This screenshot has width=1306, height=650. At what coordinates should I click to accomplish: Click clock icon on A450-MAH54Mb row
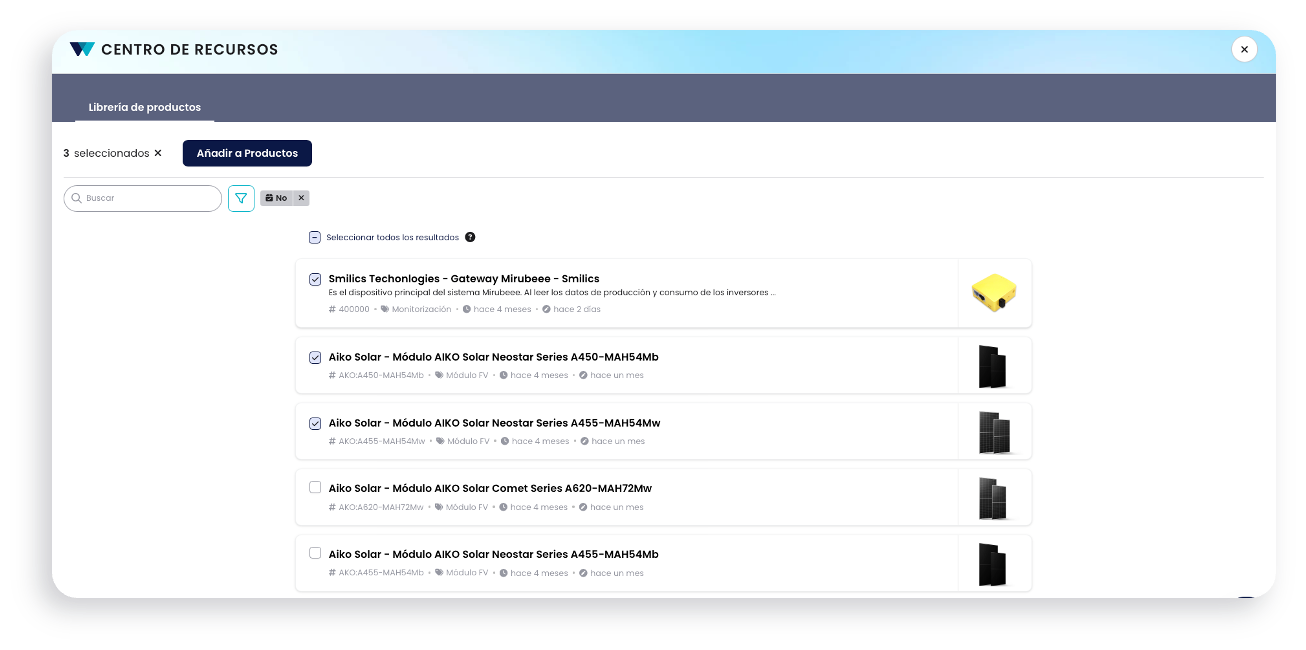tap(504, 376)
